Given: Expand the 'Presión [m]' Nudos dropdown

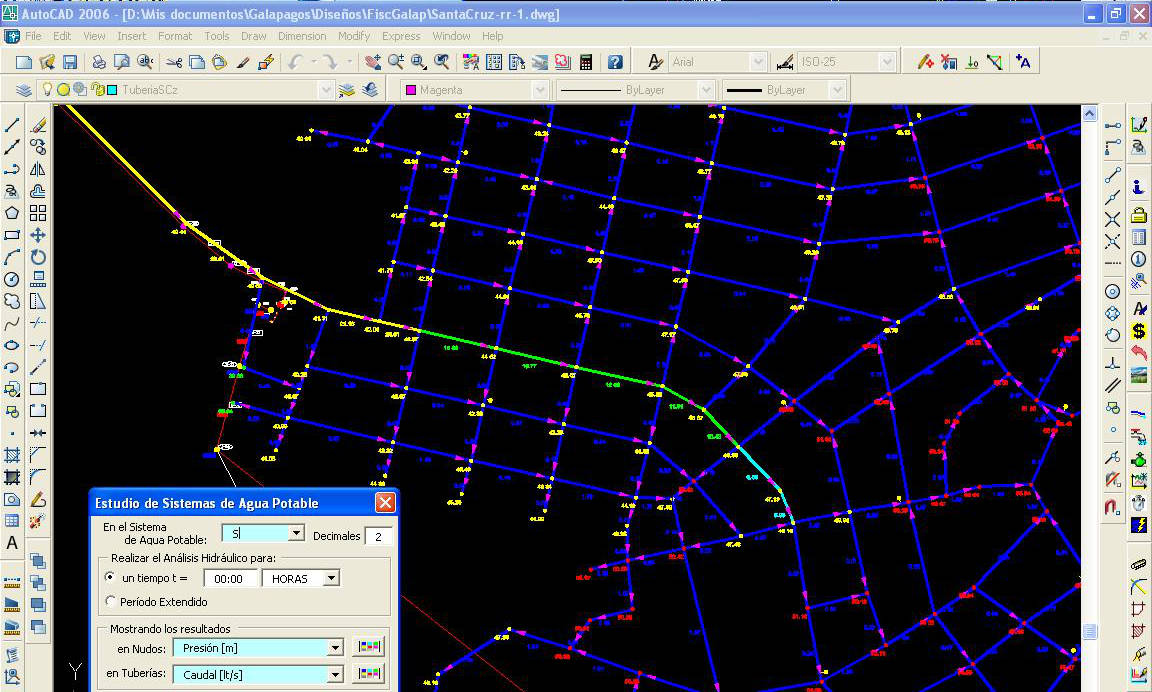Looking at the screenshot, I should point(336,648).
